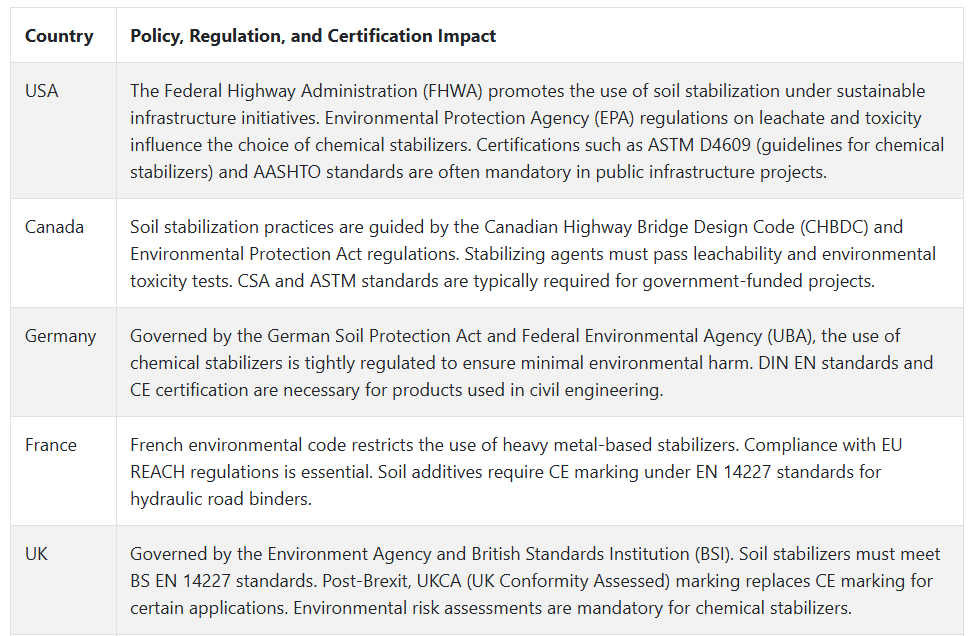
Task: Click the USA policy description about FHWA
Action: coord(537,131)
